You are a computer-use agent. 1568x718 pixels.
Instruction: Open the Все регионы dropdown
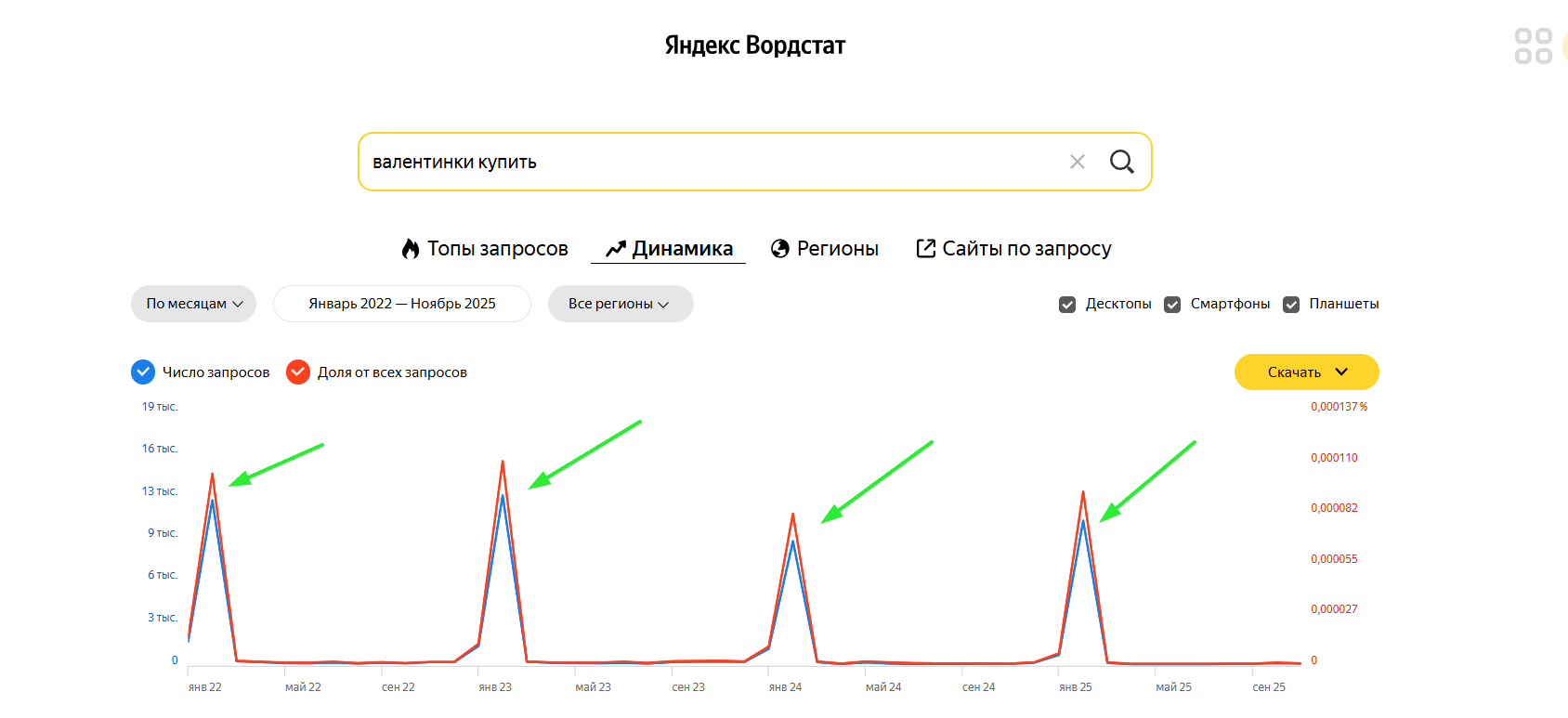point(620,304)
